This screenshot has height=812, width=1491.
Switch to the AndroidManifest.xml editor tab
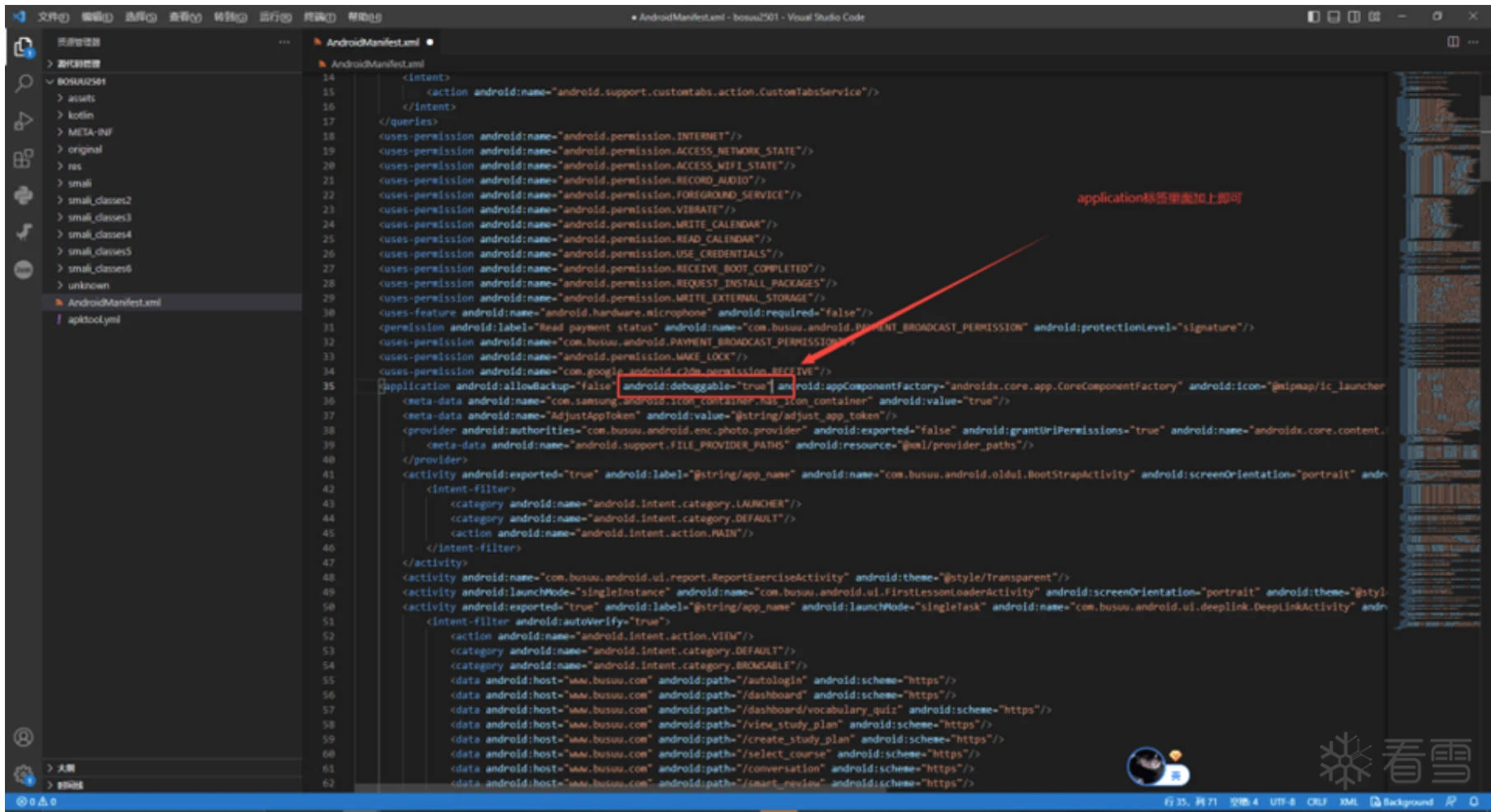[x=374, y=42]
